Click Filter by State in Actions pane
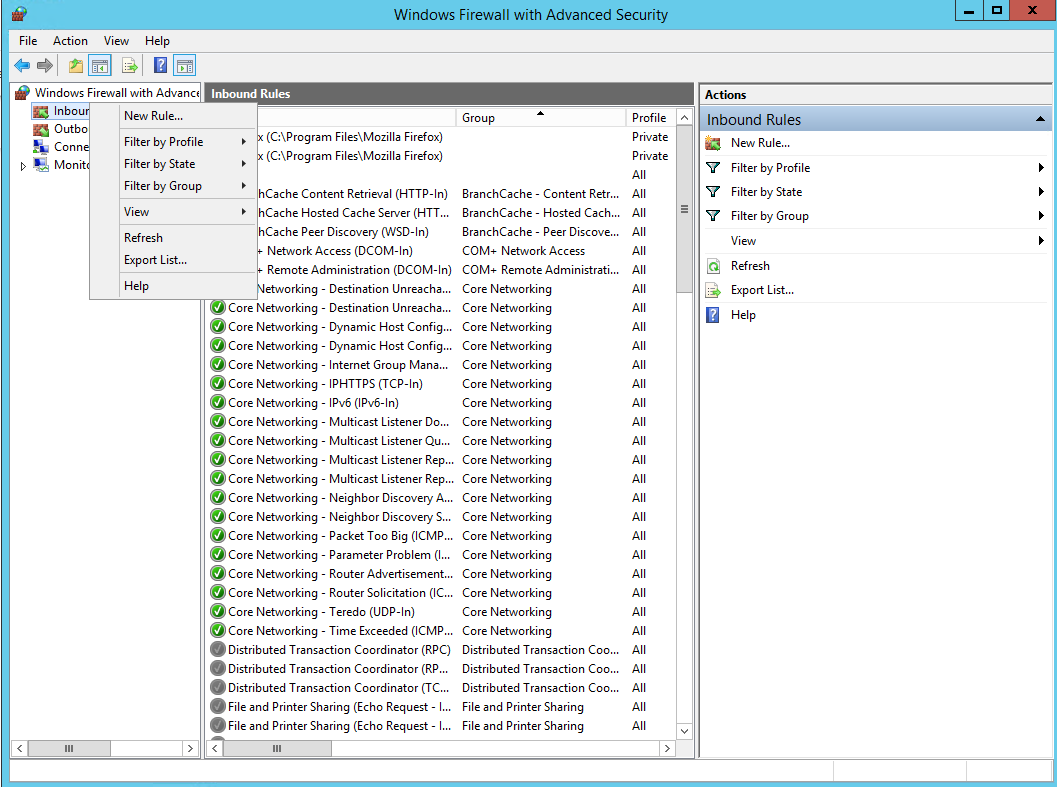 (766, 192)
